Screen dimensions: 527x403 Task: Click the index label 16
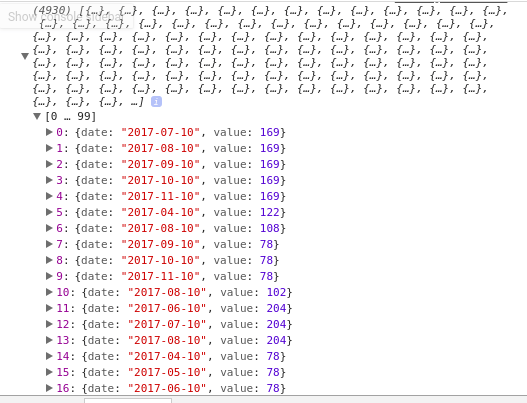[63, 389]
